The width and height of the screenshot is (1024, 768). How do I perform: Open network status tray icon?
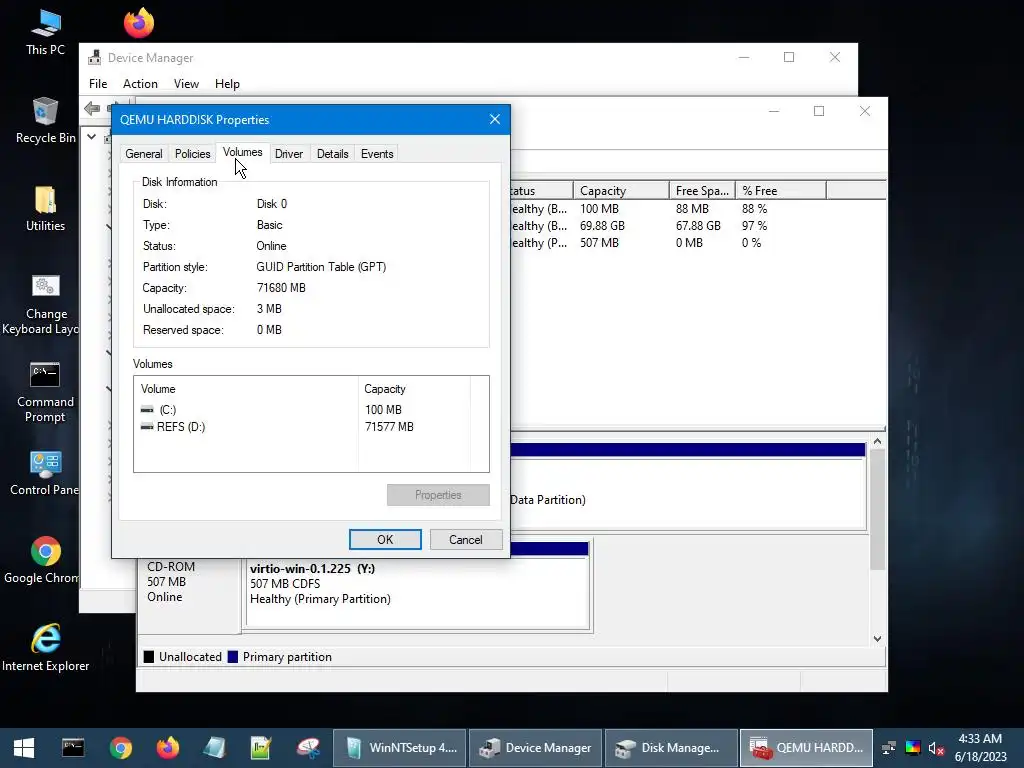click(x=889, y=748)
